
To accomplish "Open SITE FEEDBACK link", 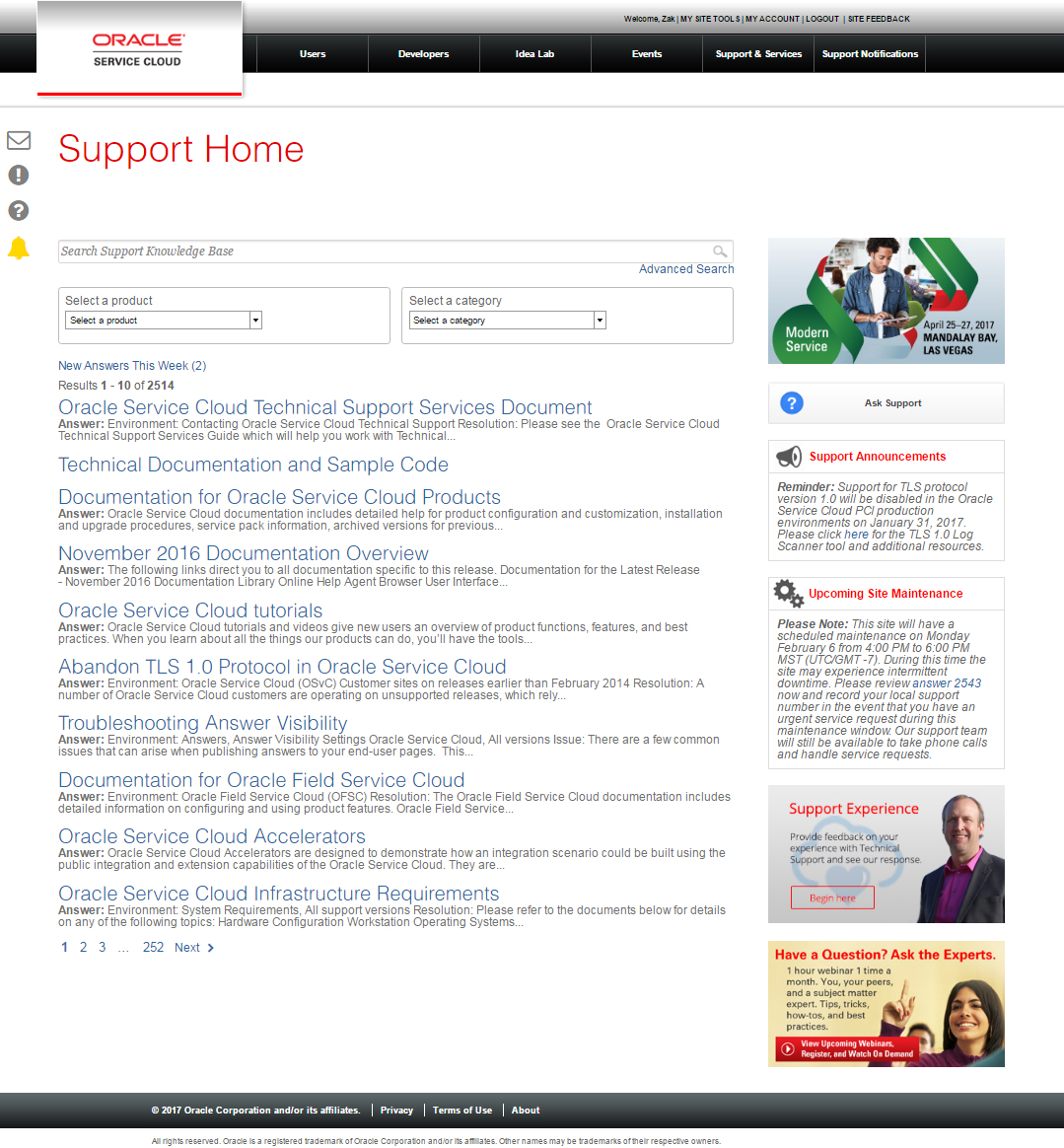I will tap(879, 19).
